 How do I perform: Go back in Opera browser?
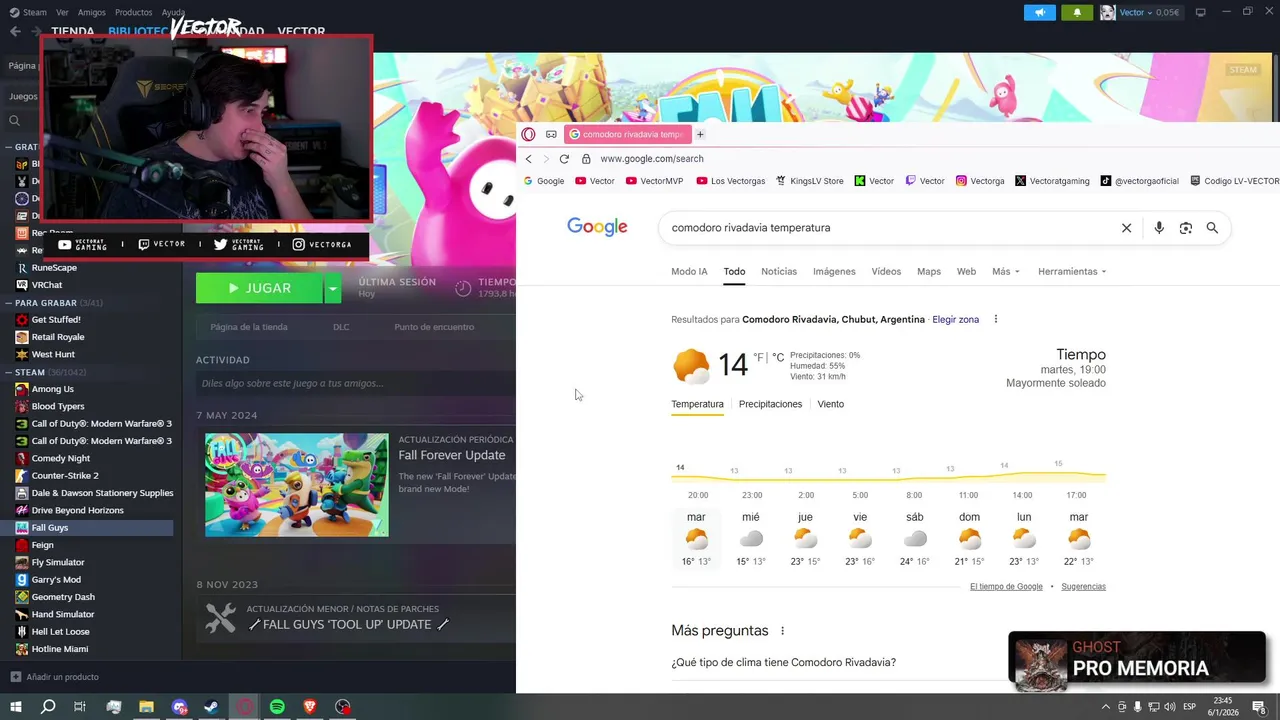[x=528, y=159]
